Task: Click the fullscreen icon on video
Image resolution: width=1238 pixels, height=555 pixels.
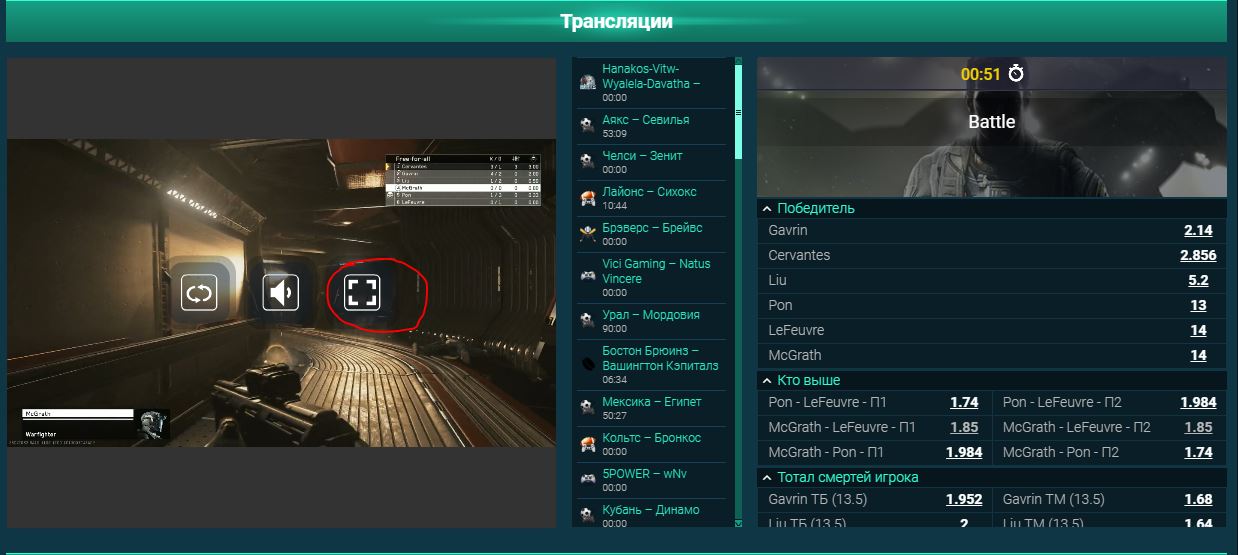Action: (362, 292)
